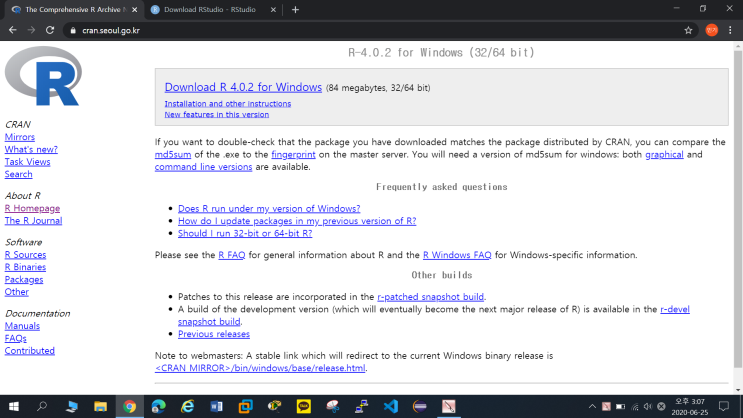
Task: Show hidden system tray icons
Action: click(592, 406)
